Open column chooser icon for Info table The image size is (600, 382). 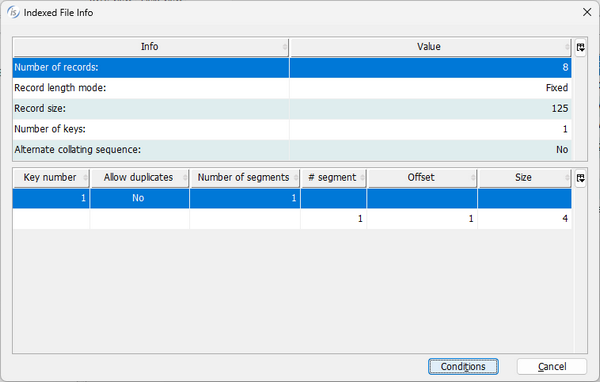pyautogui.click(x=580, y=47)
